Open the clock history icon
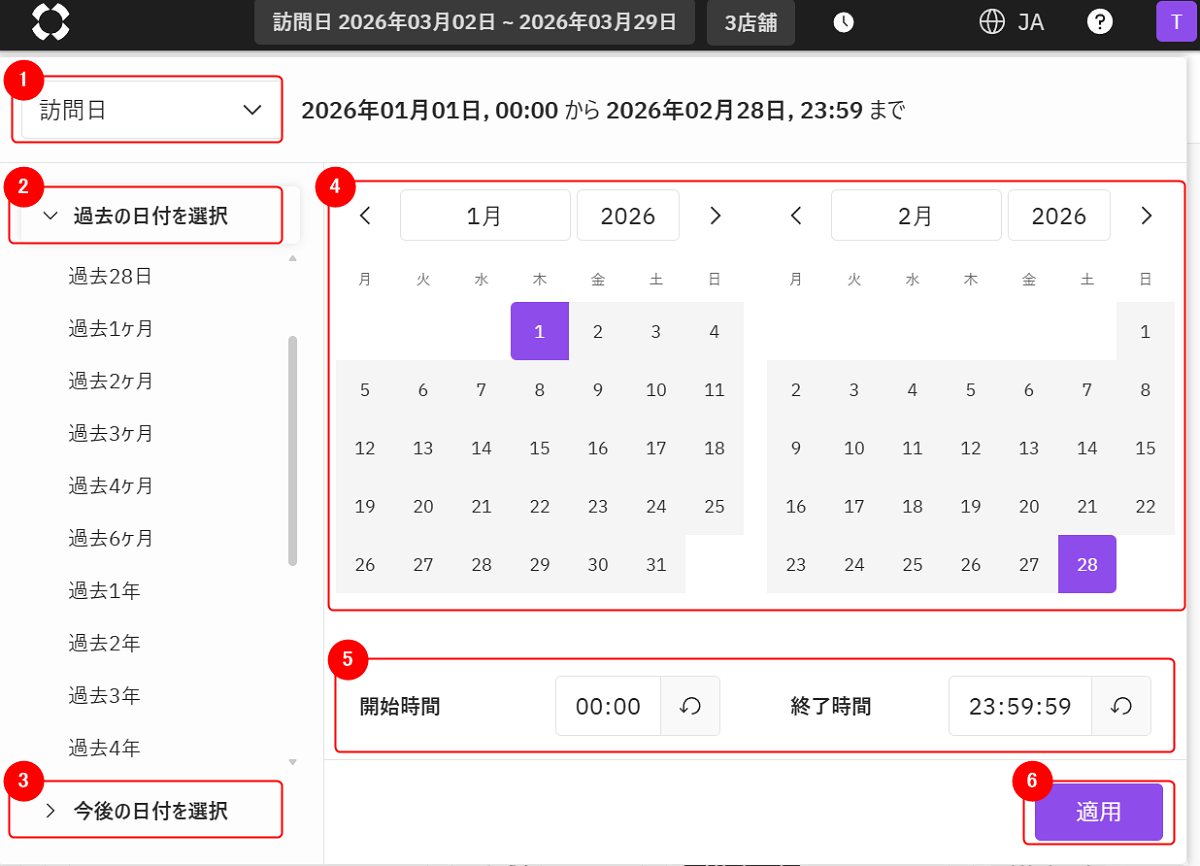Screen dimensions: 1200x866 pyautogui.click(x=843, y=22)
